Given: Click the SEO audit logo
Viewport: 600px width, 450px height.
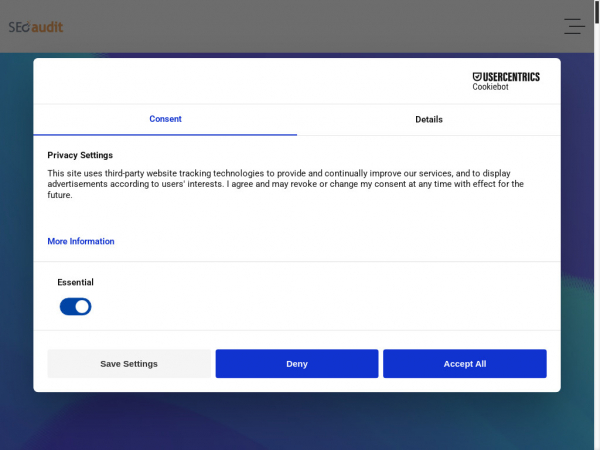Looking at the screenshot, I should 36,27.
